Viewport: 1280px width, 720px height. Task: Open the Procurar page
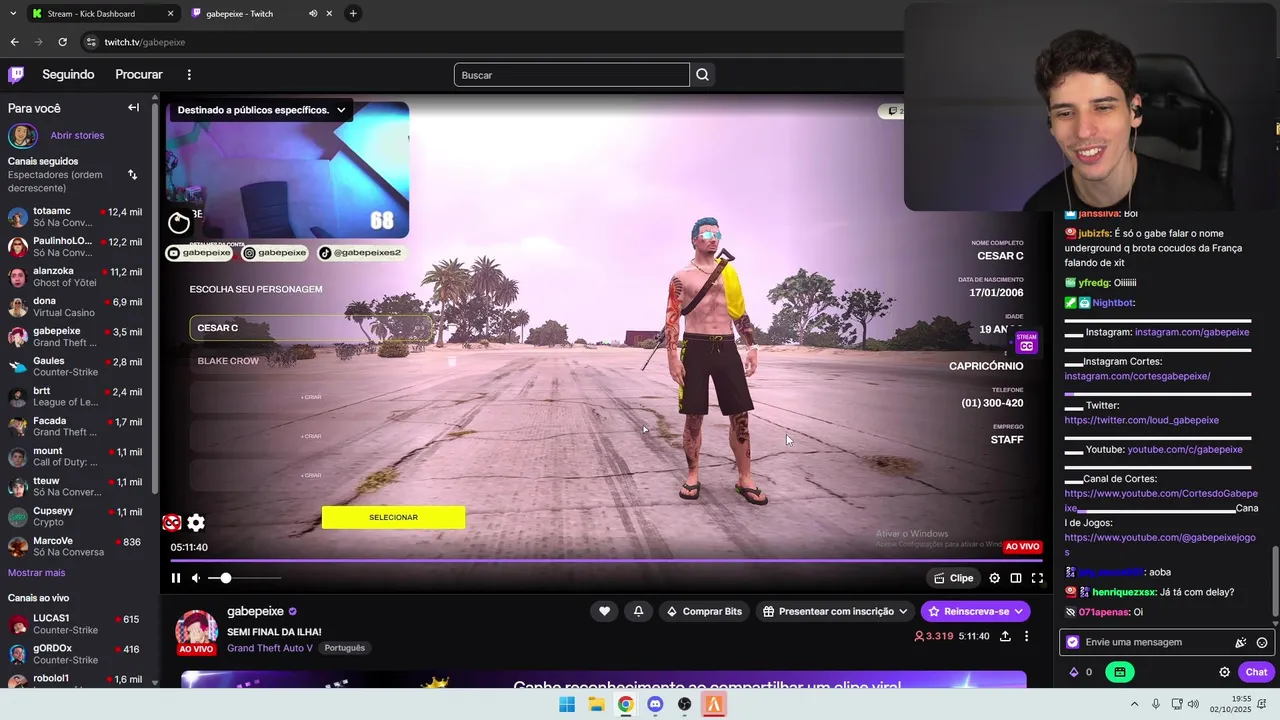click(x=139, y=75)
